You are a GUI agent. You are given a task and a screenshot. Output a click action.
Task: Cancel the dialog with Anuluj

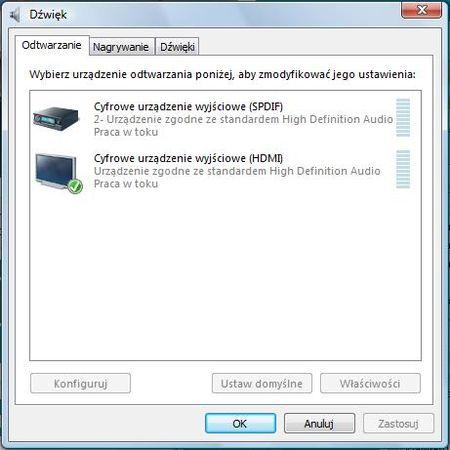coord(319,424)
